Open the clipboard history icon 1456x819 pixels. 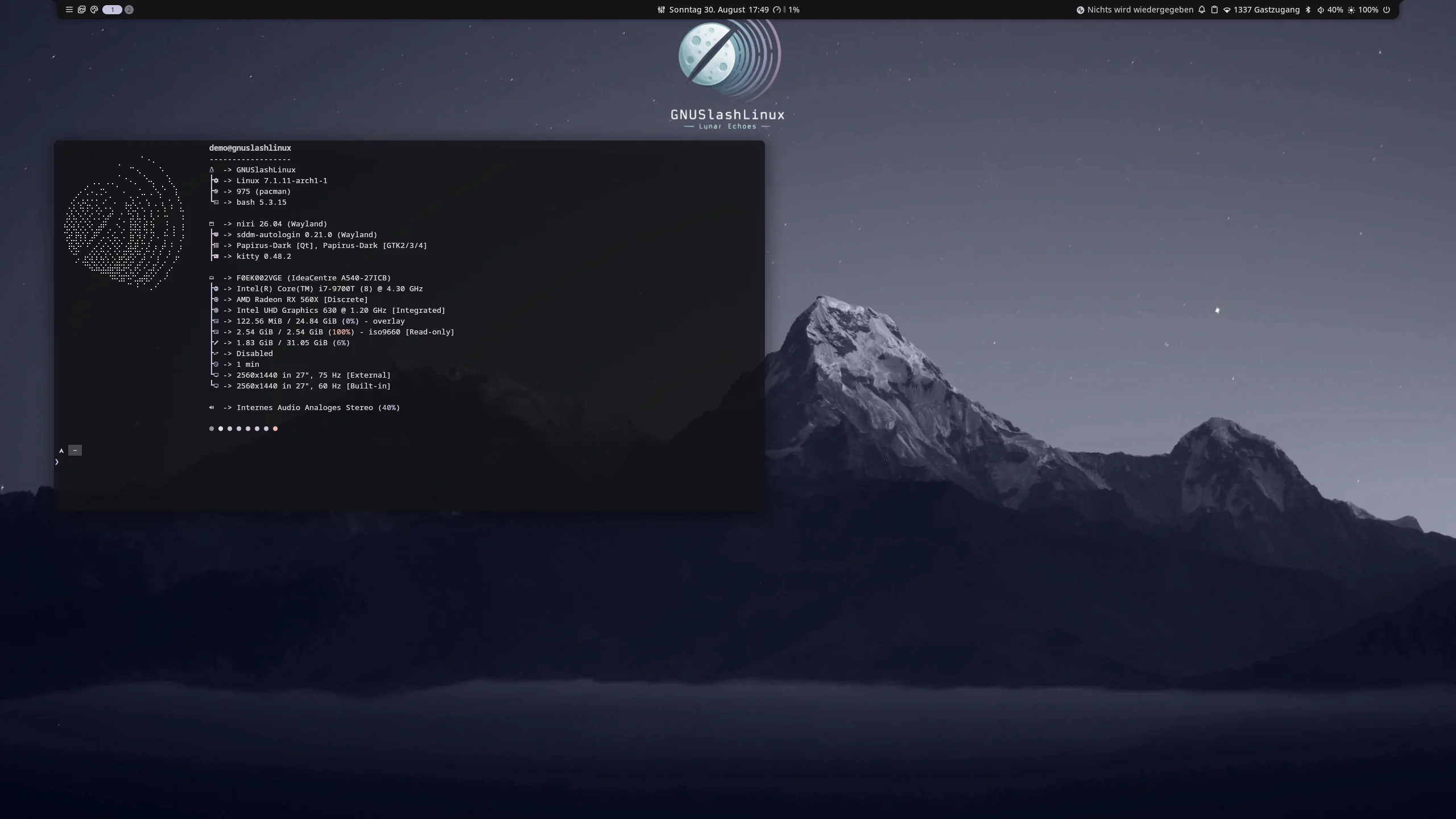(1214, 10)
